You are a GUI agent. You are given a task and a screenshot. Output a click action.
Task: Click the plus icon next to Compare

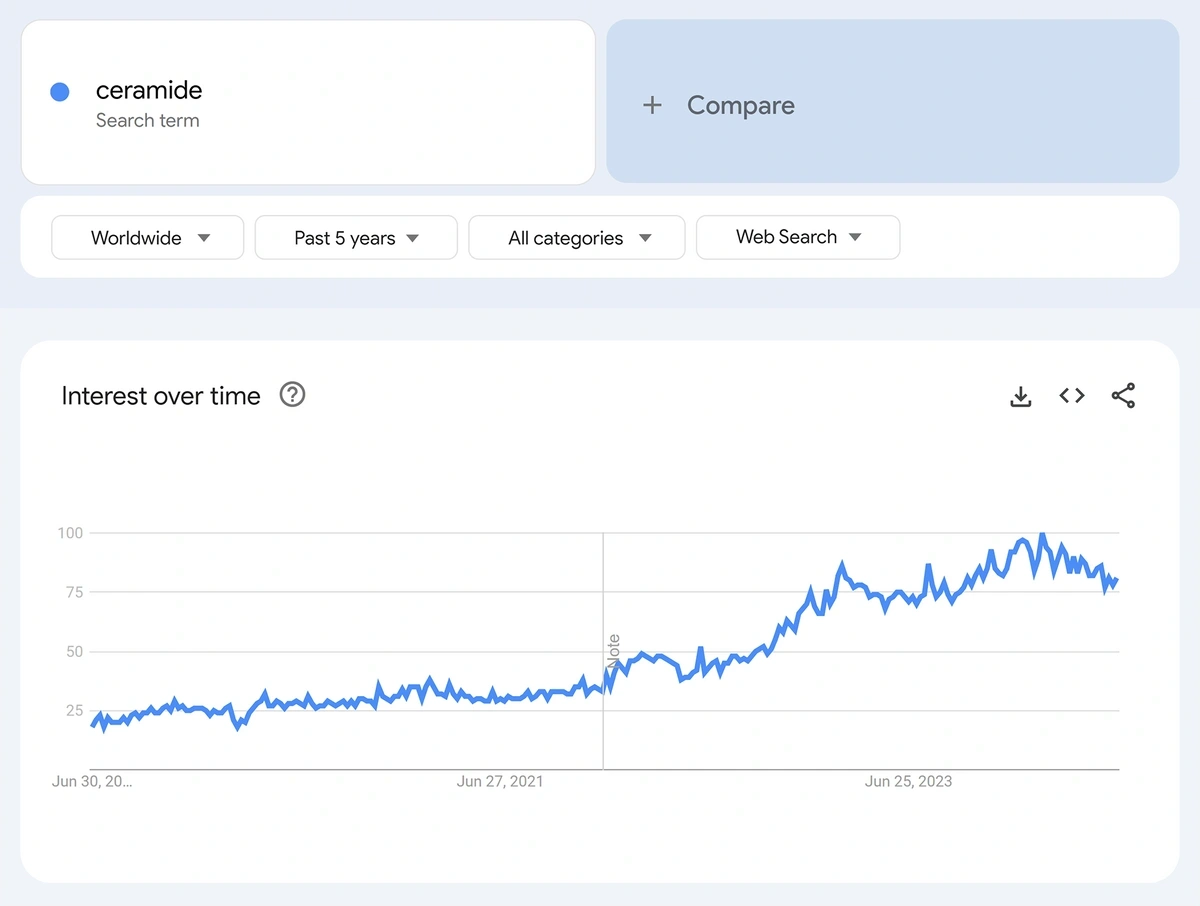653,104
